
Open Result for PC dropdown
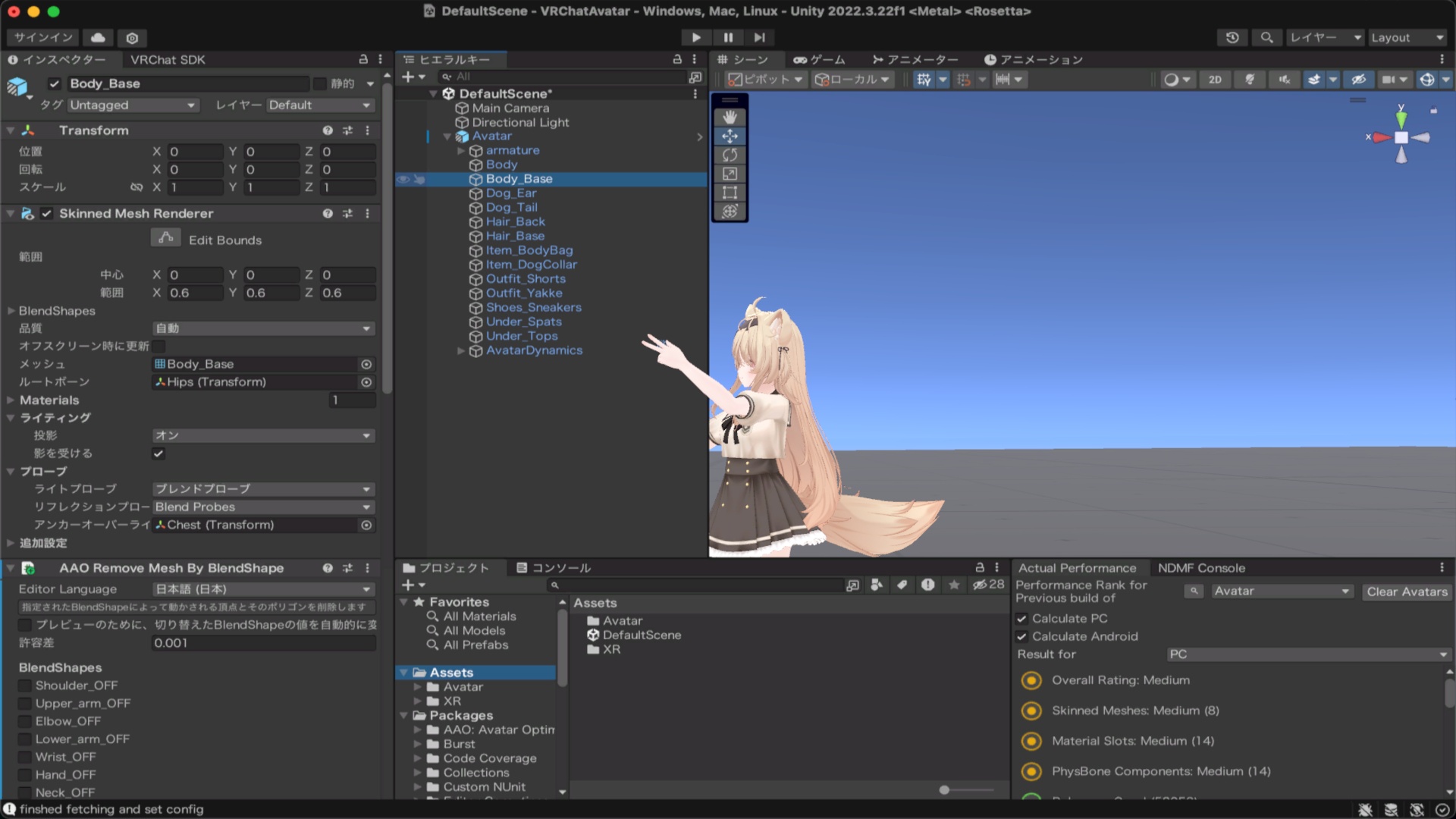pyautogui.click(x=1308, y=654)
